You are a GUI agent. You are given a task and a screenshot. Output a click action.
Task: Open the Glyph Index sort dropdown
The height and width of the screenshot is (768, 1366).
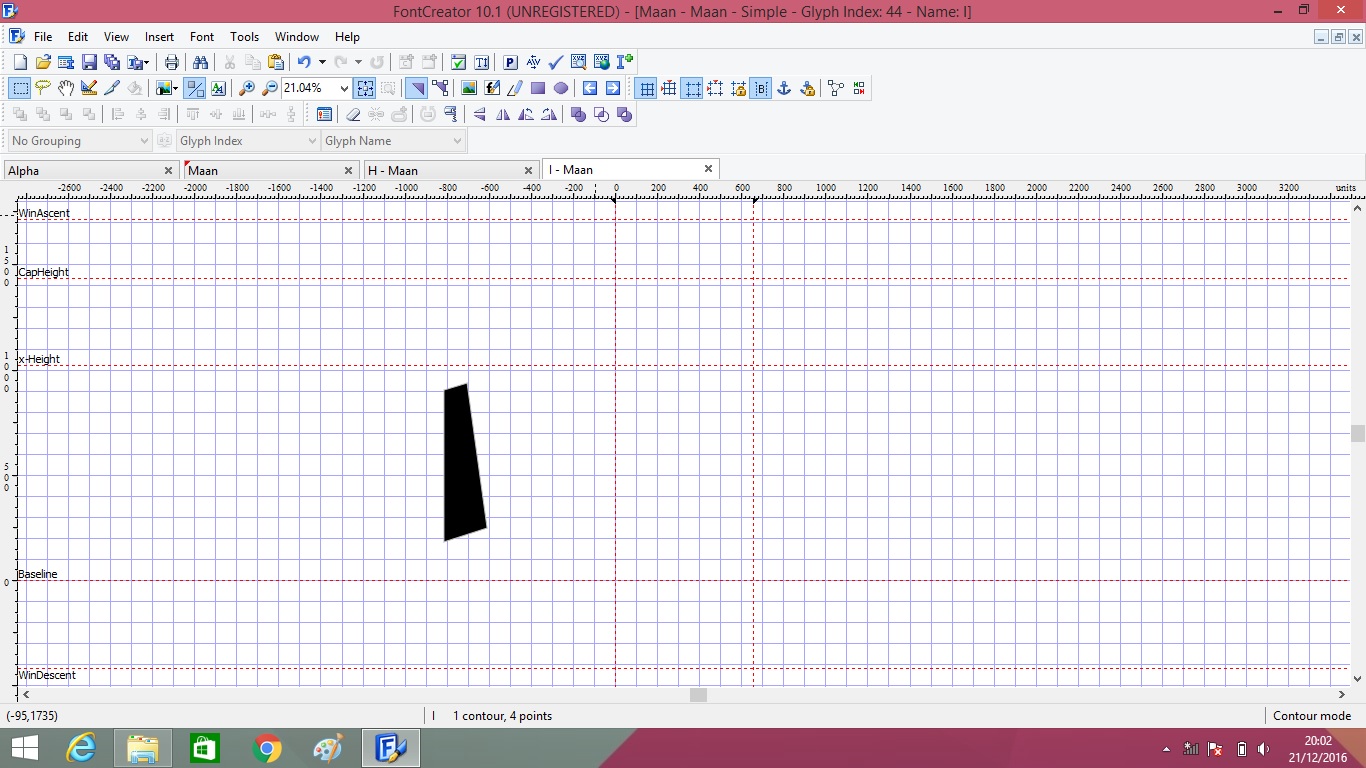311,141
